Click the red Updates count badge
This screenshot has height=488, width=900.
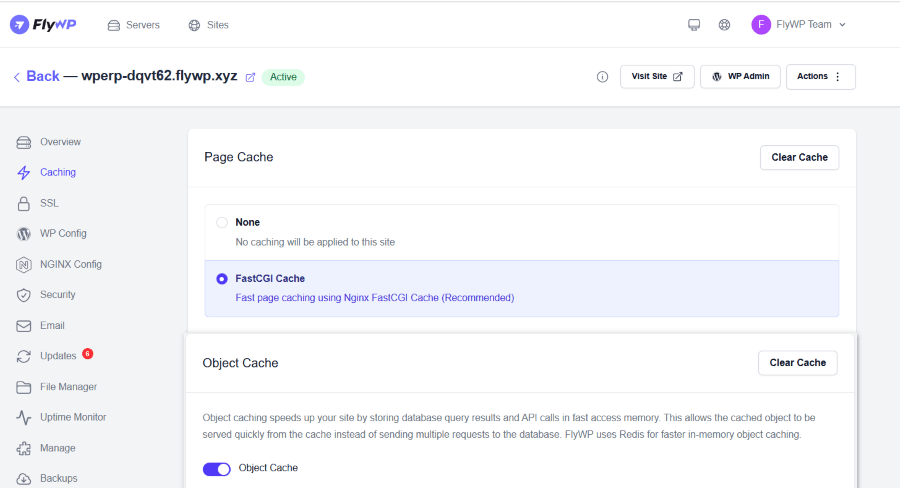pos(88,354)
